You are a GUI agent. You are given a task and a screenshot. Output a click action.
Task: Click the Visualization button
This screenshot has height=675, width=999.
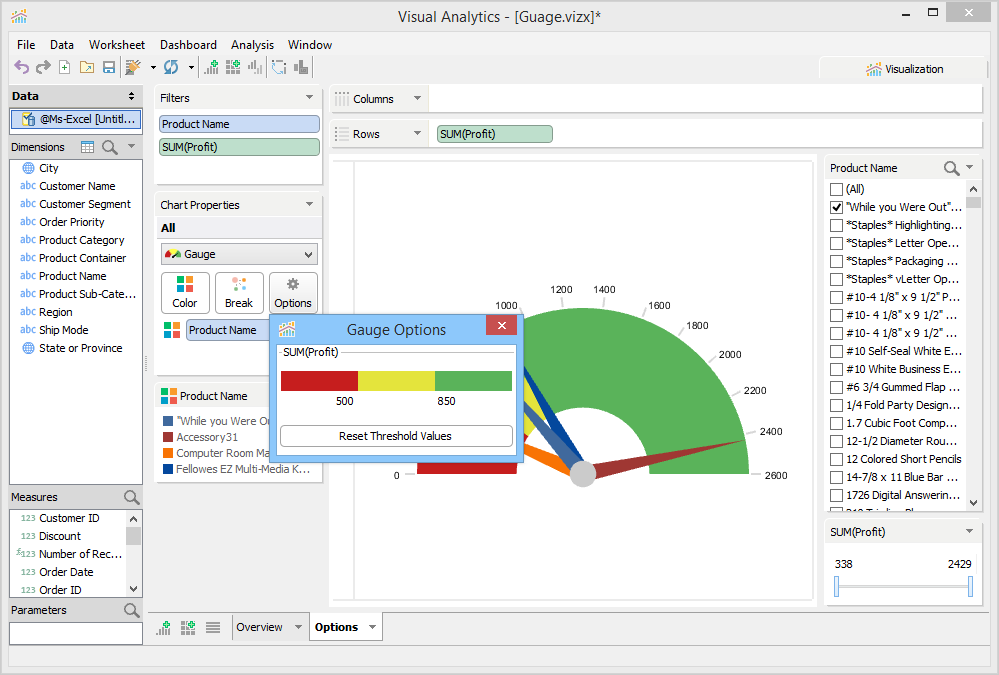tap(904, 69)
